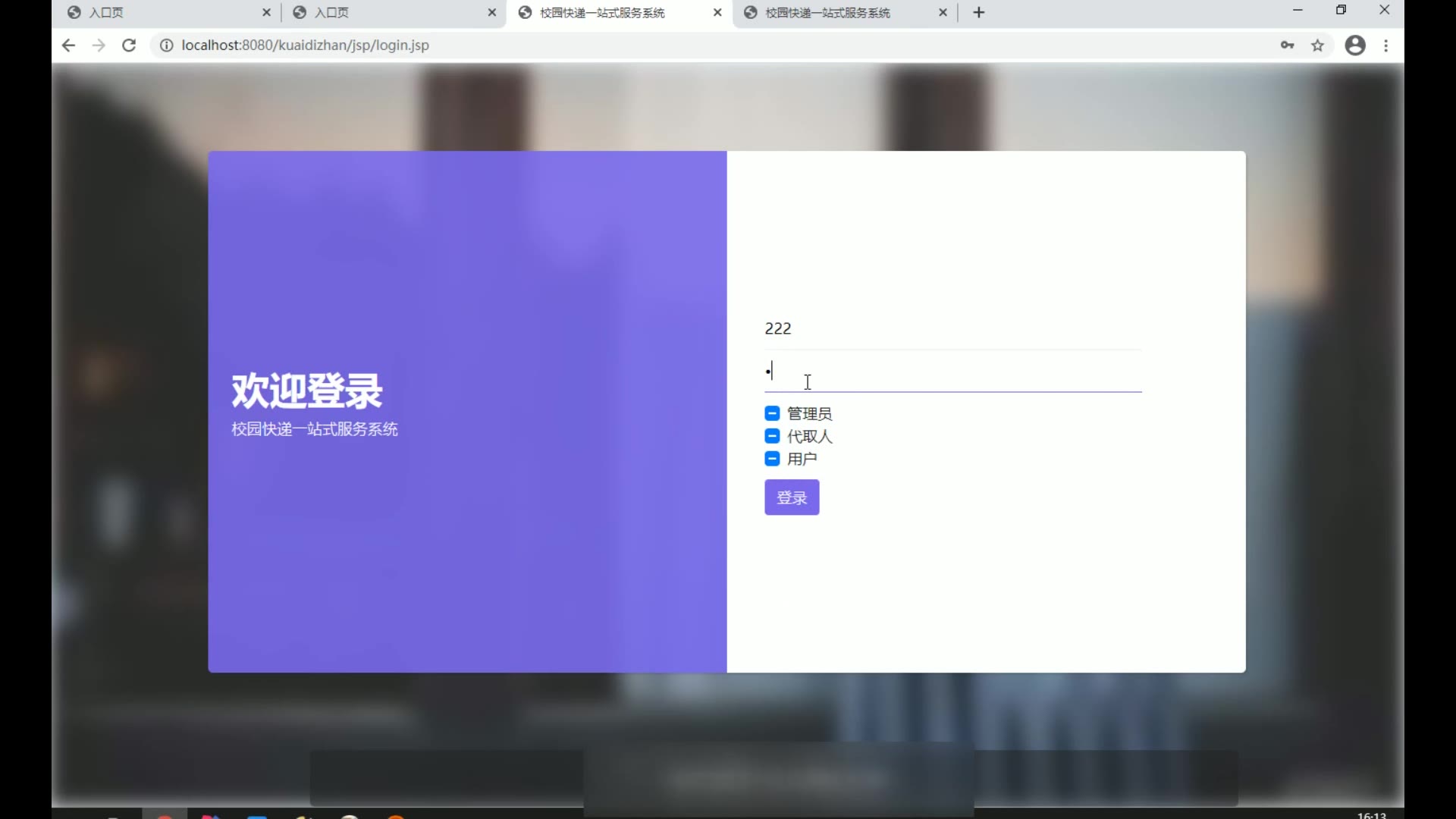The image size is (1456, 819).
Task: Open a new tab with plus button
Action: tap(979, 12)
